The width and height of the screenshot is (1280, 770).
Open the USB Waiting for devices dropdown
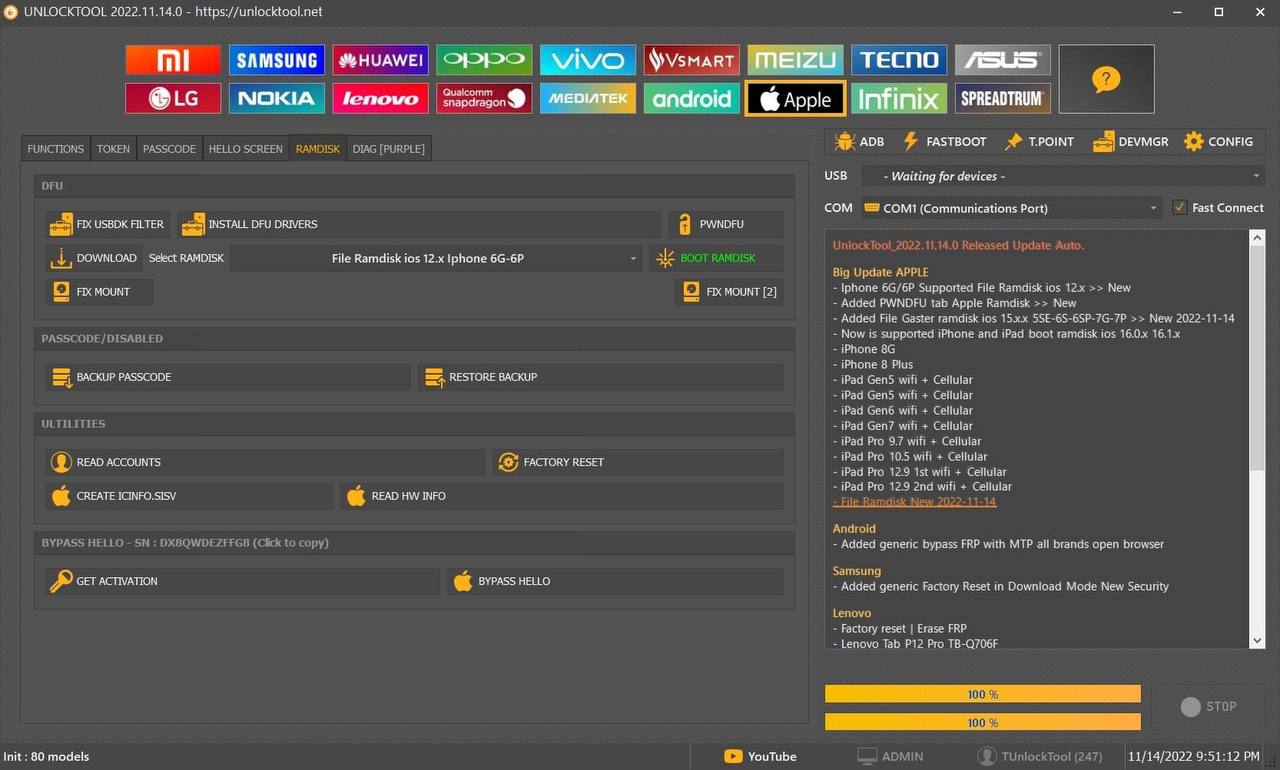[1063, 176]
